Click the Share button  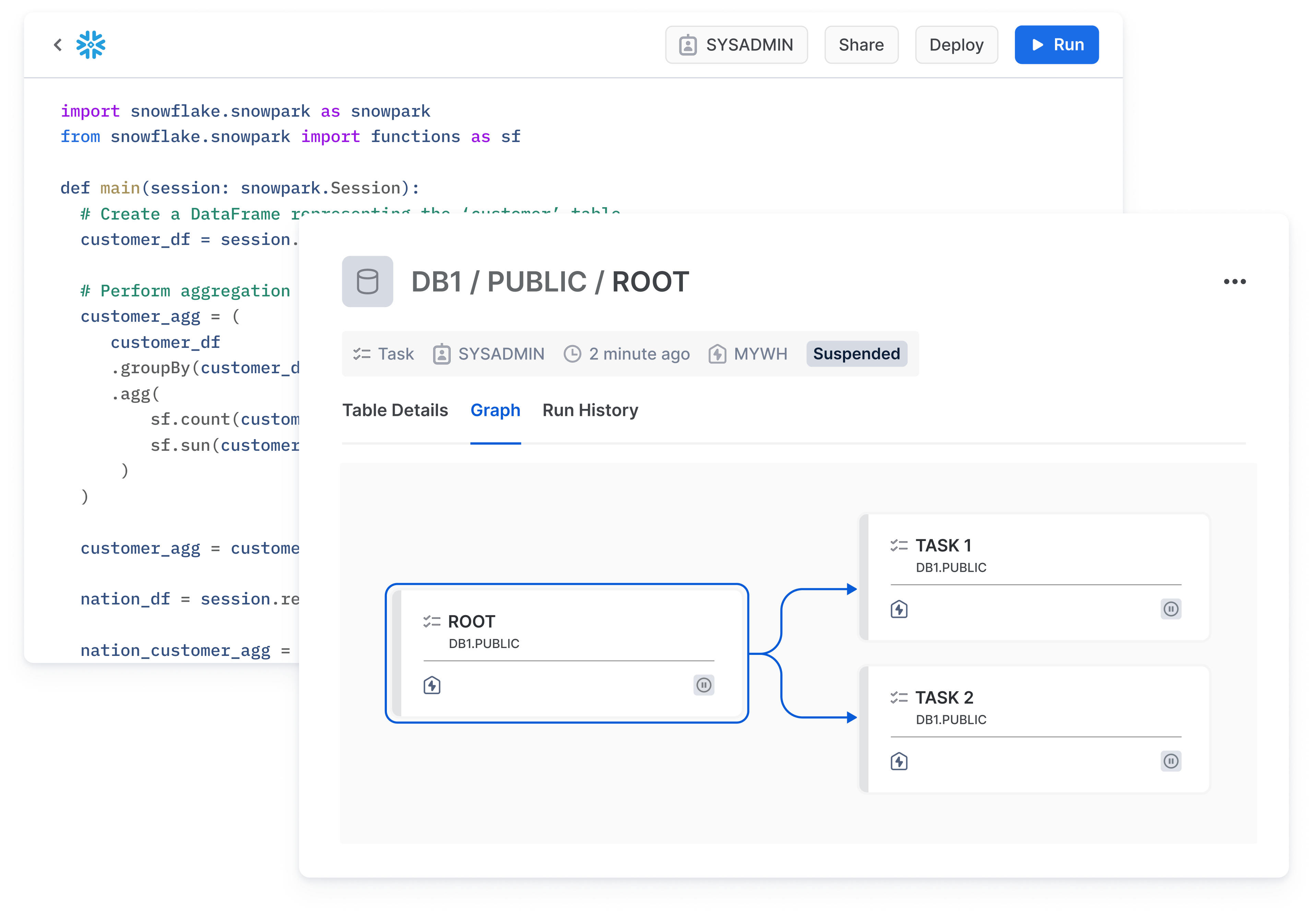(x=861, y=45)
